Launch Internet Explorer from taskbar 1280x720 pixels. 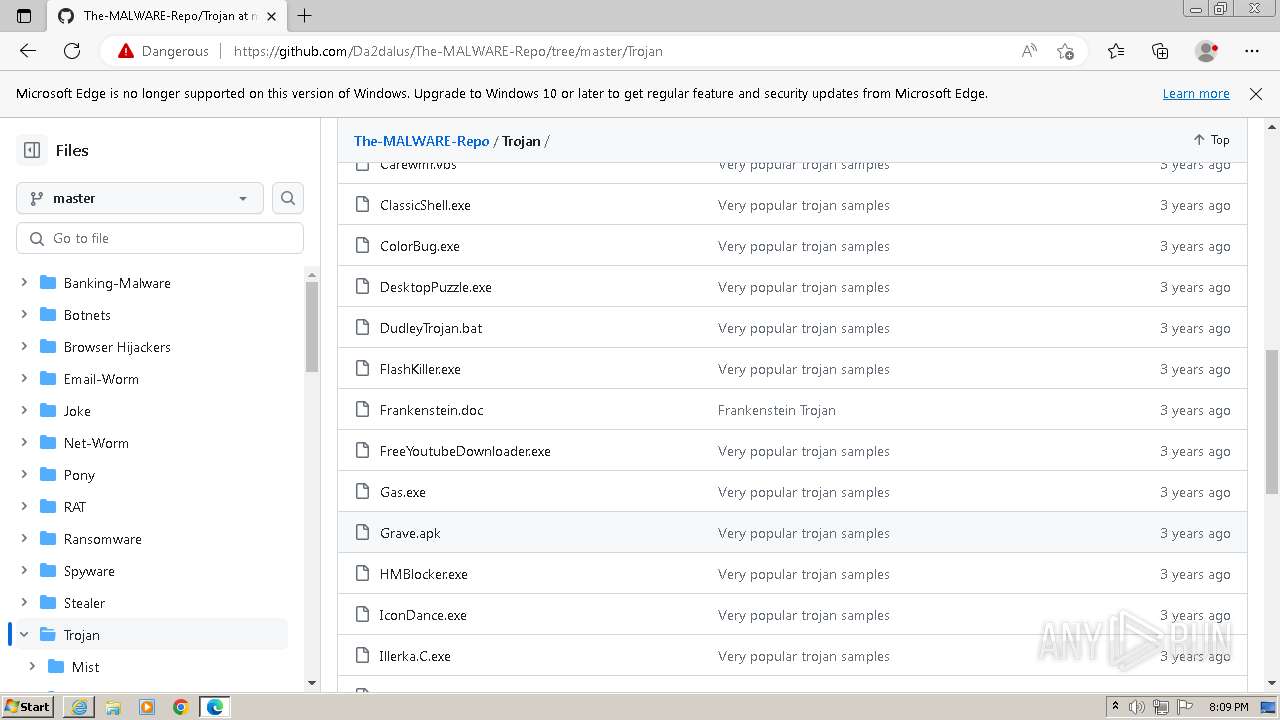(79, 707)
